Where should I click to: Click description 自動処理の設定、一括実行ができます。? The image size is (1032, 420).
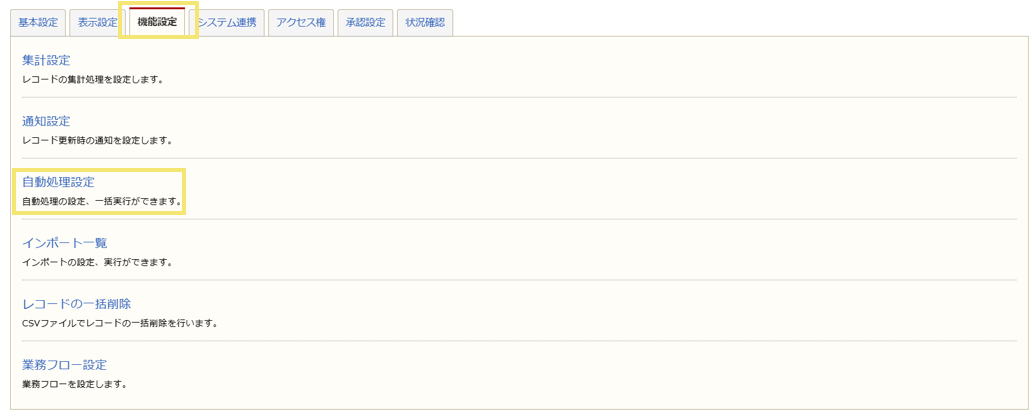102,201
